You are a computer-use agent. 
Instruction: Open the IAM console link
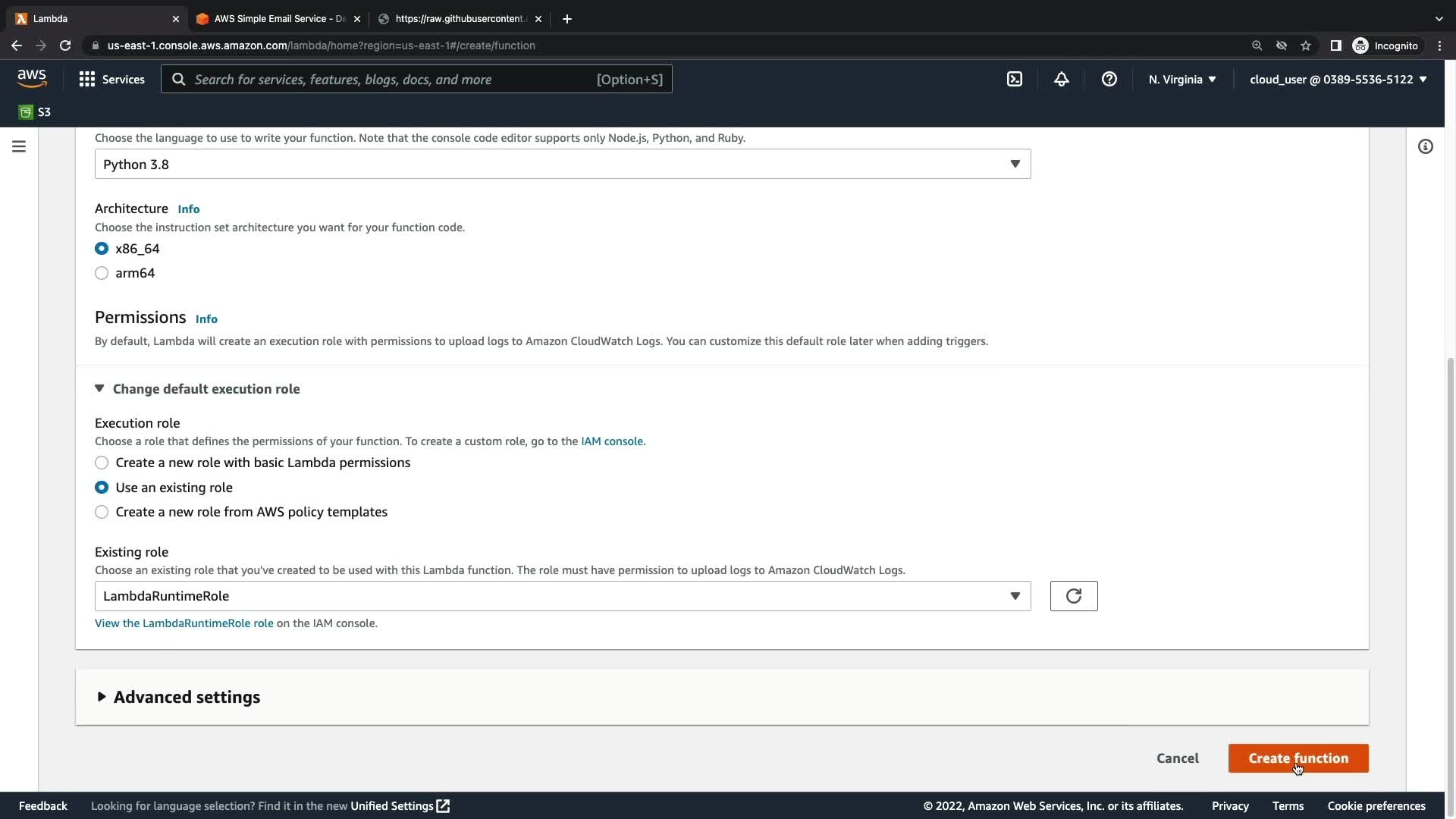pyautogui.click(x=611, y=441)
